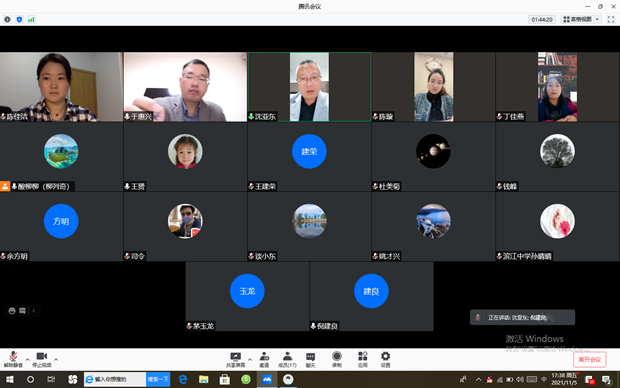Leave the meeting with 离开会议 button

pyautogui.click(x=590, y=360)
